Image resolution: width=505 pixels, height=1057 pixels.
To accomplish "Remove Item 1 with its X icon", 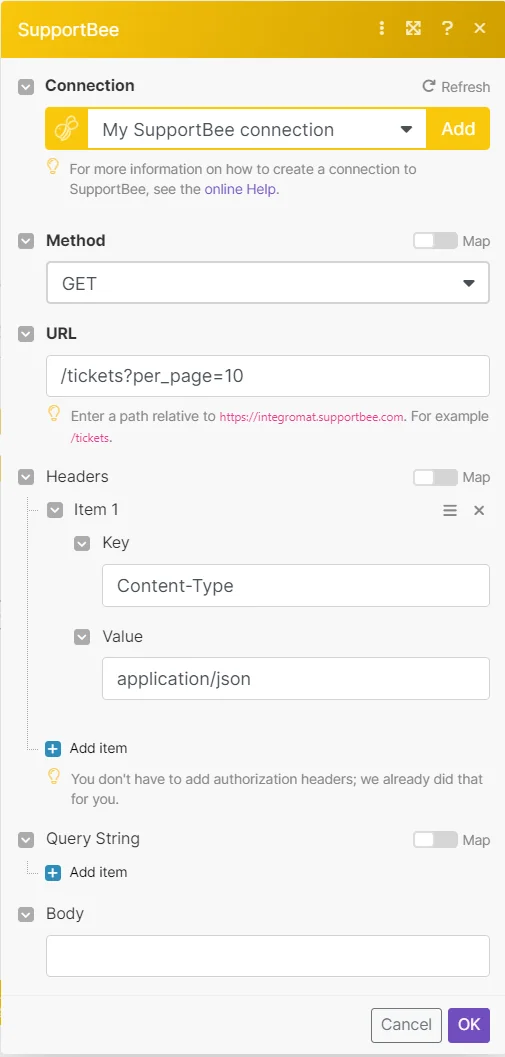I will pos(479,510).
